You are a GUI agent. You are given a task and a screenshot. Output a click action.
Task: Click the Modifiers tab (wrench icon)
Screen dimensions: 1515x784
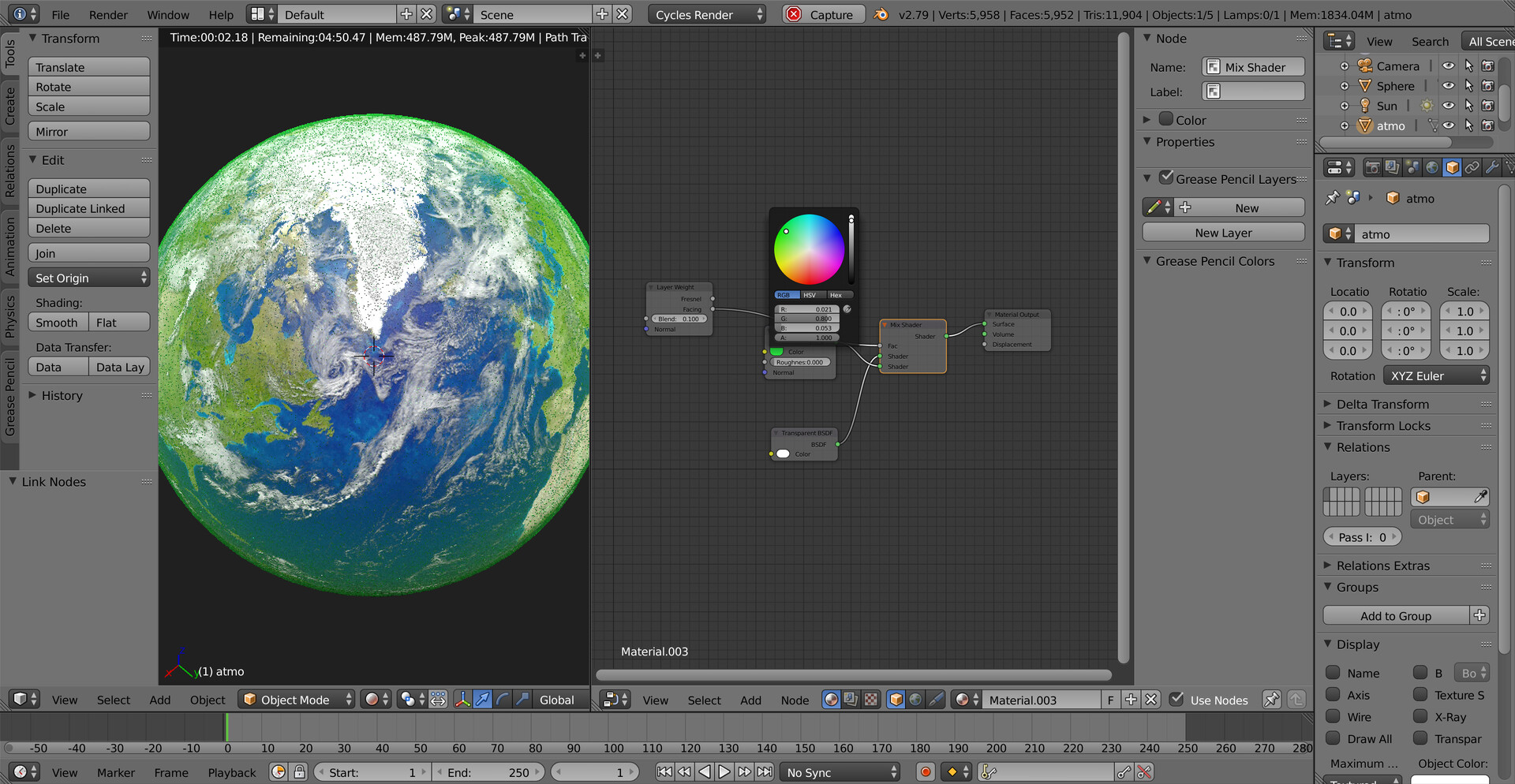point(1494,167)
